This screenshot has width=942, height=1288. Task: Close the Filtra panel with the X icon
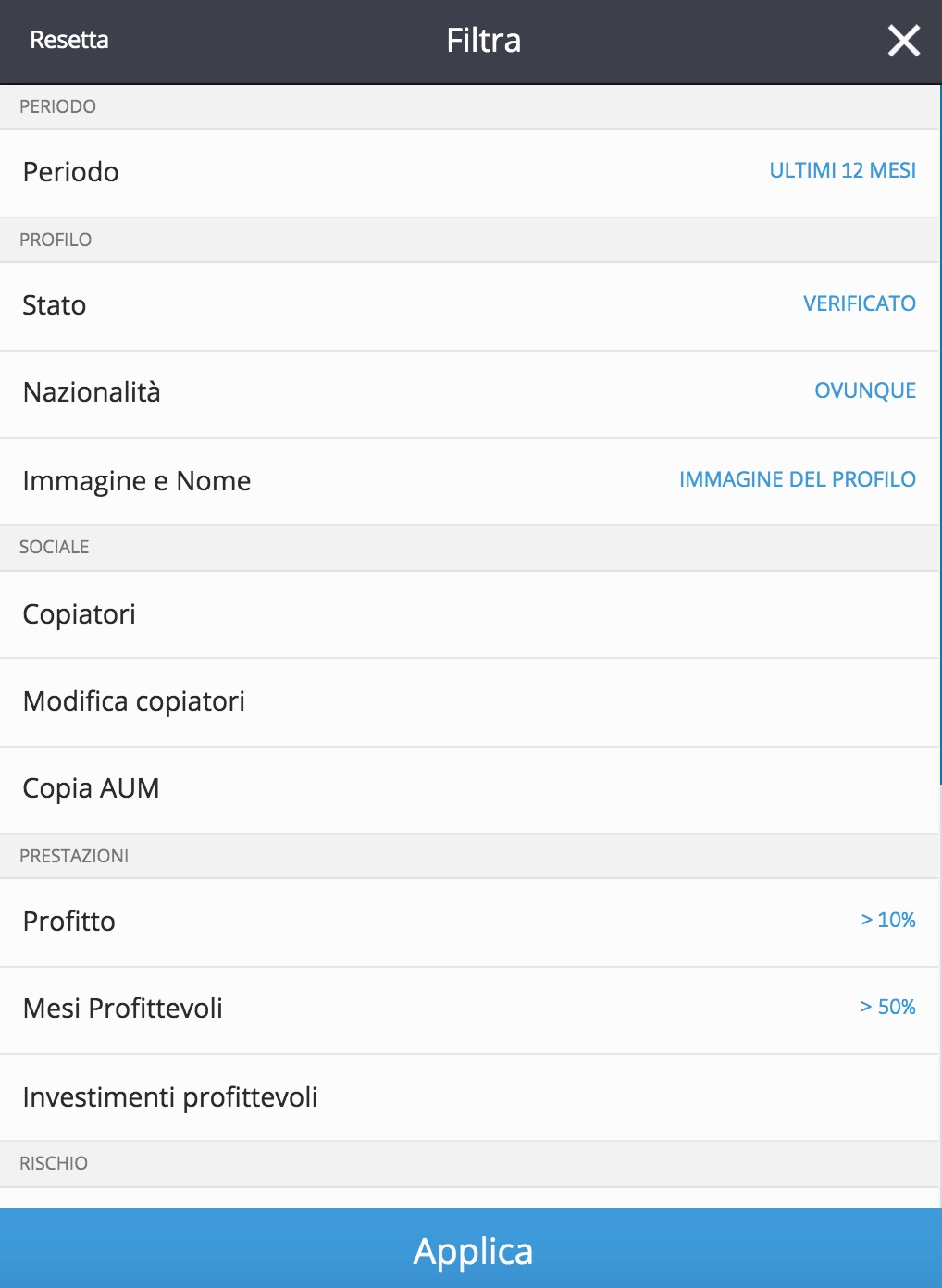(903, 41)
